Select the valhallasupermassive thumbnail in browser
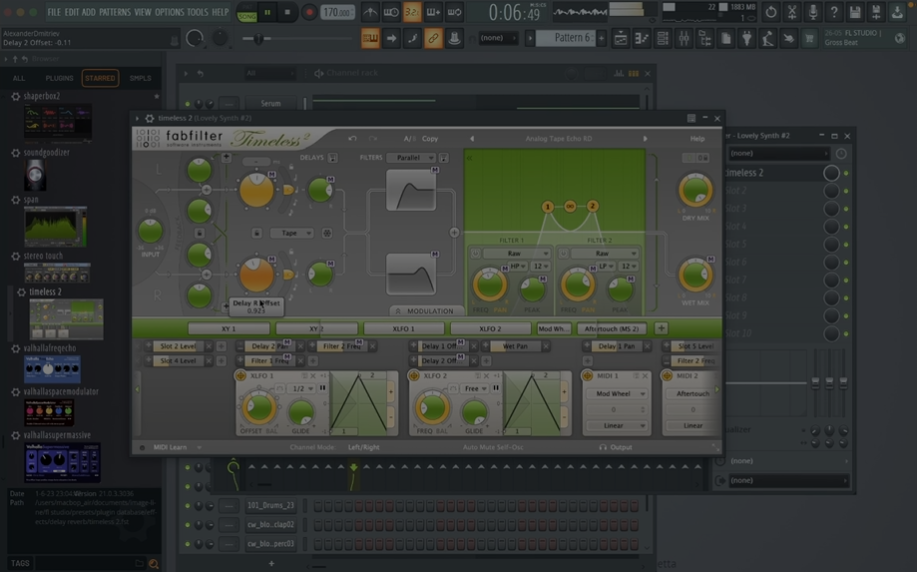 tap(62, 462)
